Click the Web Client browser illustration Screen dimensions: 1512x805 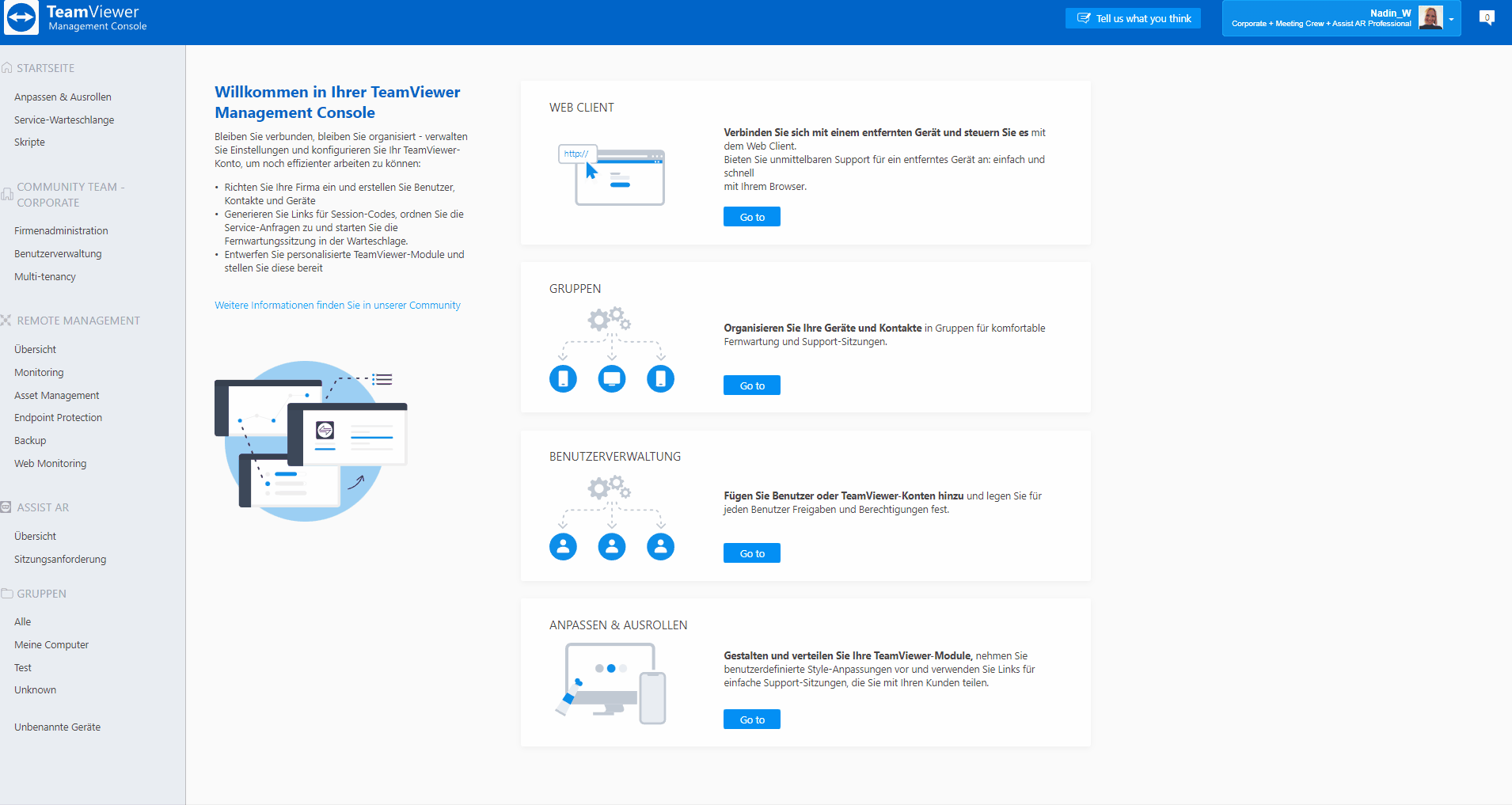pyautogui.click(x=612, y=175)
